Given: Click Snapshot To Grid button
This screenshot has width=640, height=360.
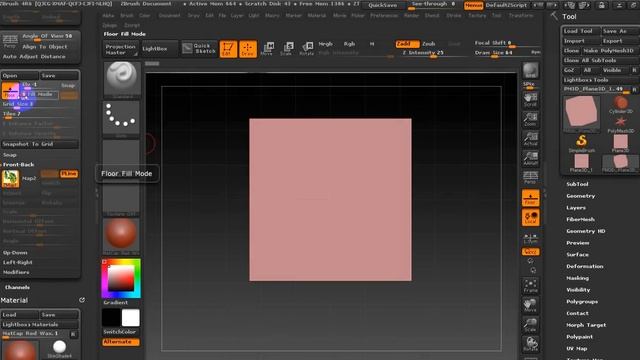Looking at the screenshot, I should click(x=40, y=144).
